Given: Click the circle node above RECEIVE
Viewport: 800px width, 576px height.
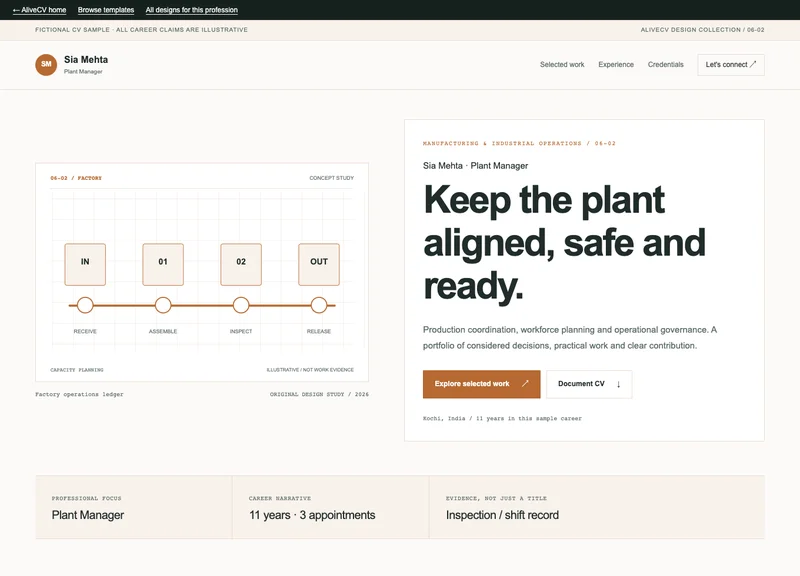Looking at the screenshot, I should 85,305.
